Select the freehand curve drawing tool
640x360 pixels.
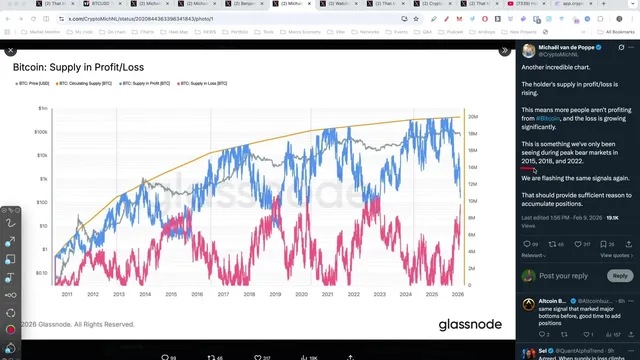tap(10, 223)
